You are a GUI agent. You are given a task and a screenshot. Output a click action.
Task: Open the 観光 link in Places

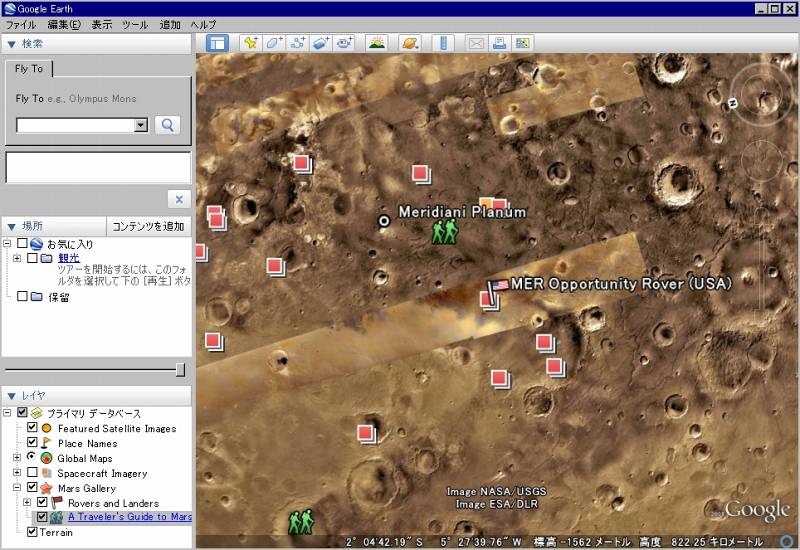(69, 258)
